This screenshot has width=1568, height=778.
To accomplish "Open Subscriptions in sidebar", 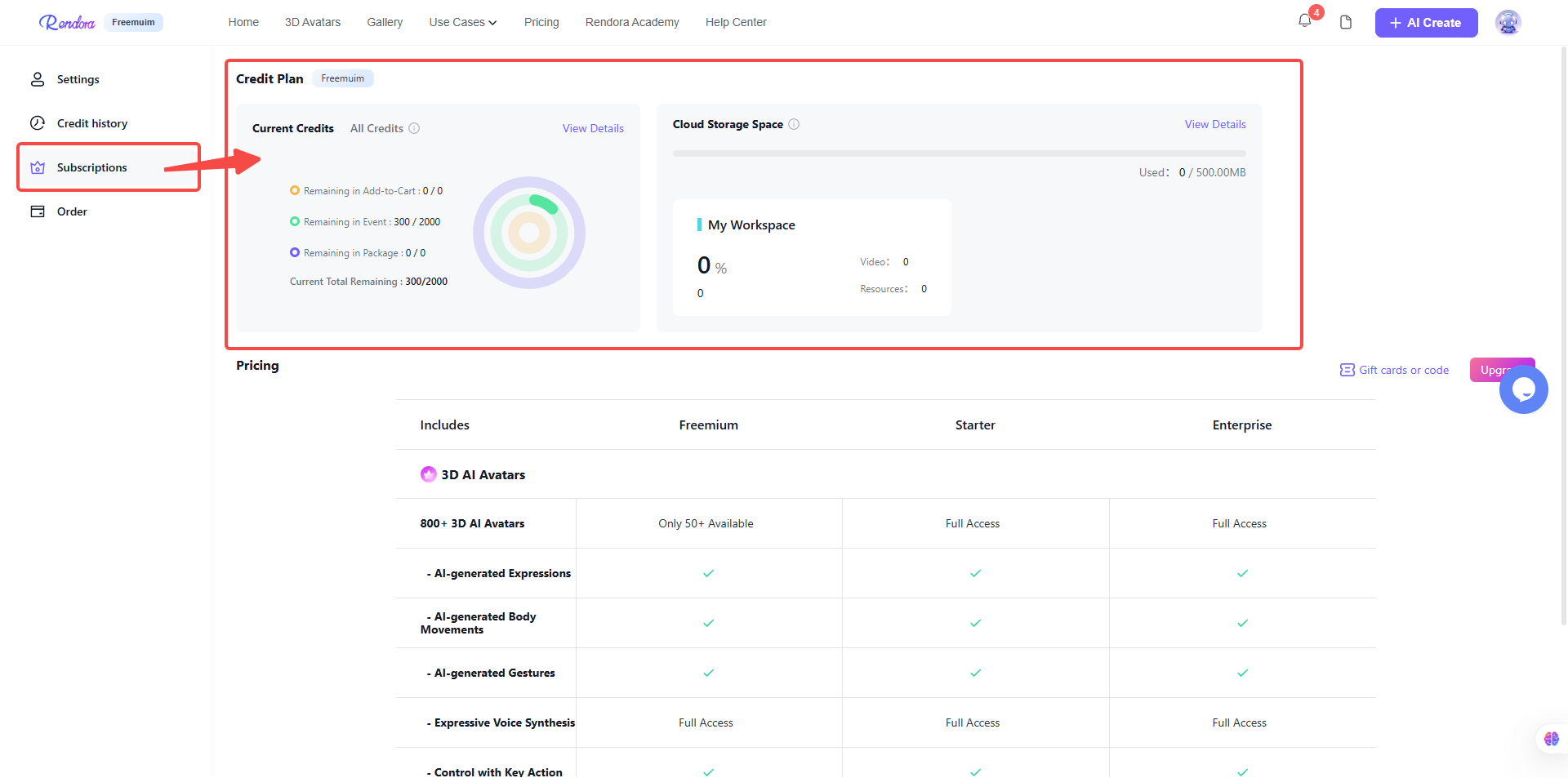I will click(92, 167).
